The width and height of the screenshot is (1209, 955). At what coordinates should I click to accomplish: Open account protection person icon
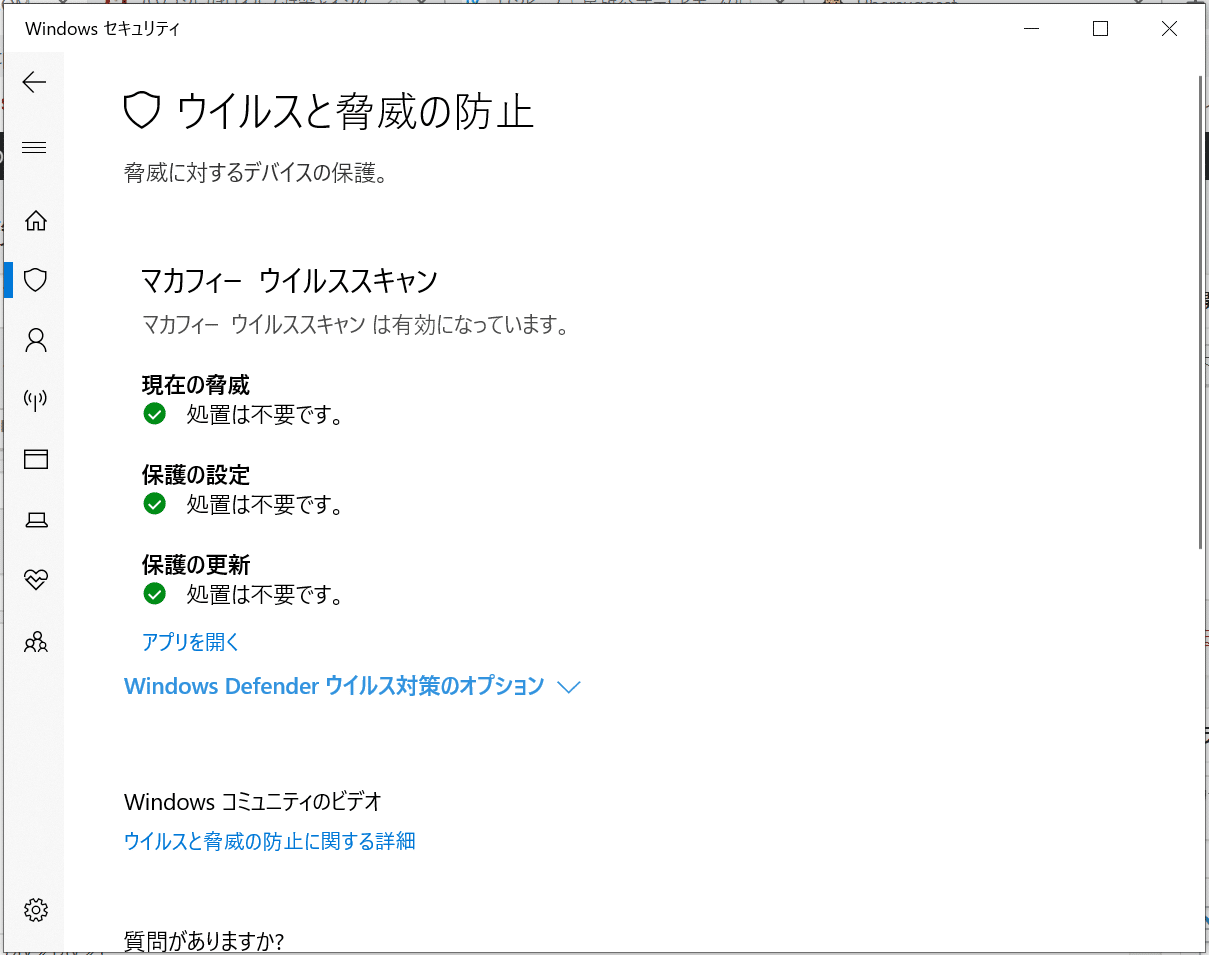point(36,341)
